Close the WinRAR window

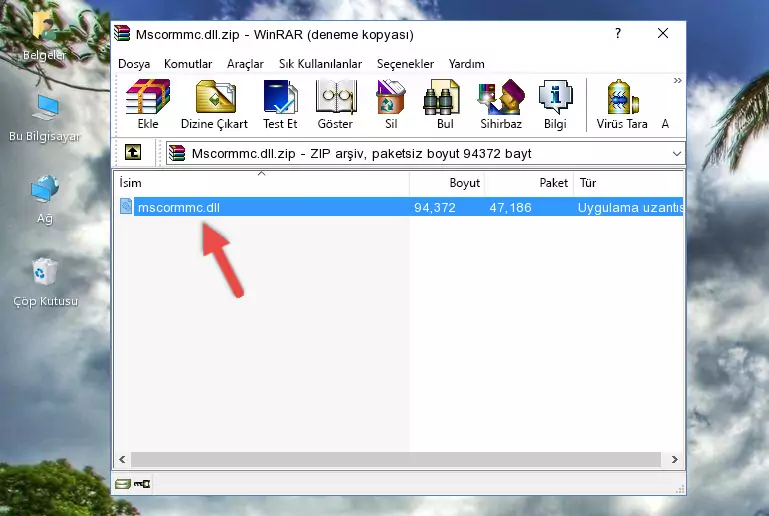(x=663, y=33)
